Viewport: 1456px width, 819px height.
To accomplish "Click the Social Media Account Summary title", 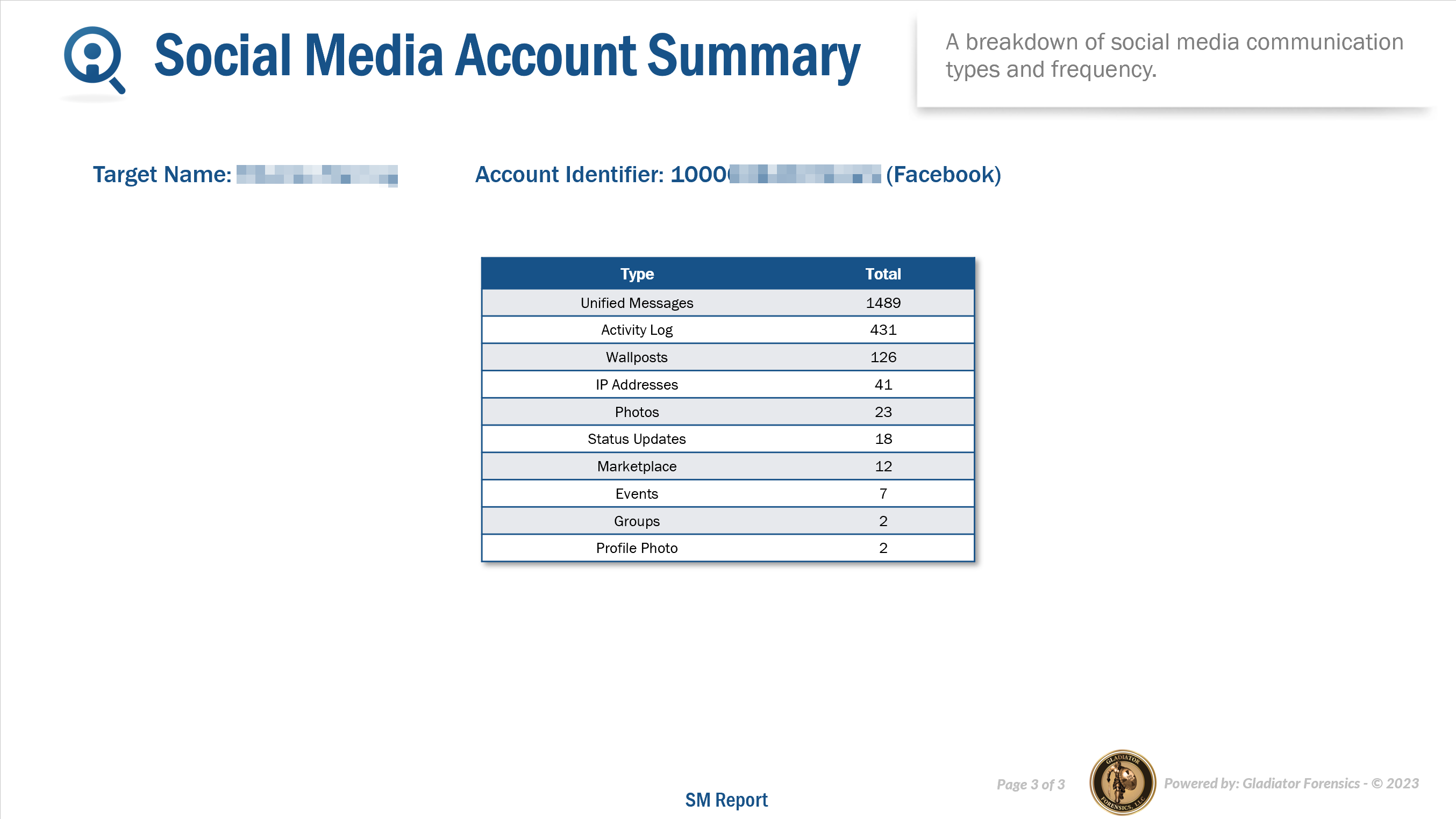I will click(507, 55).
